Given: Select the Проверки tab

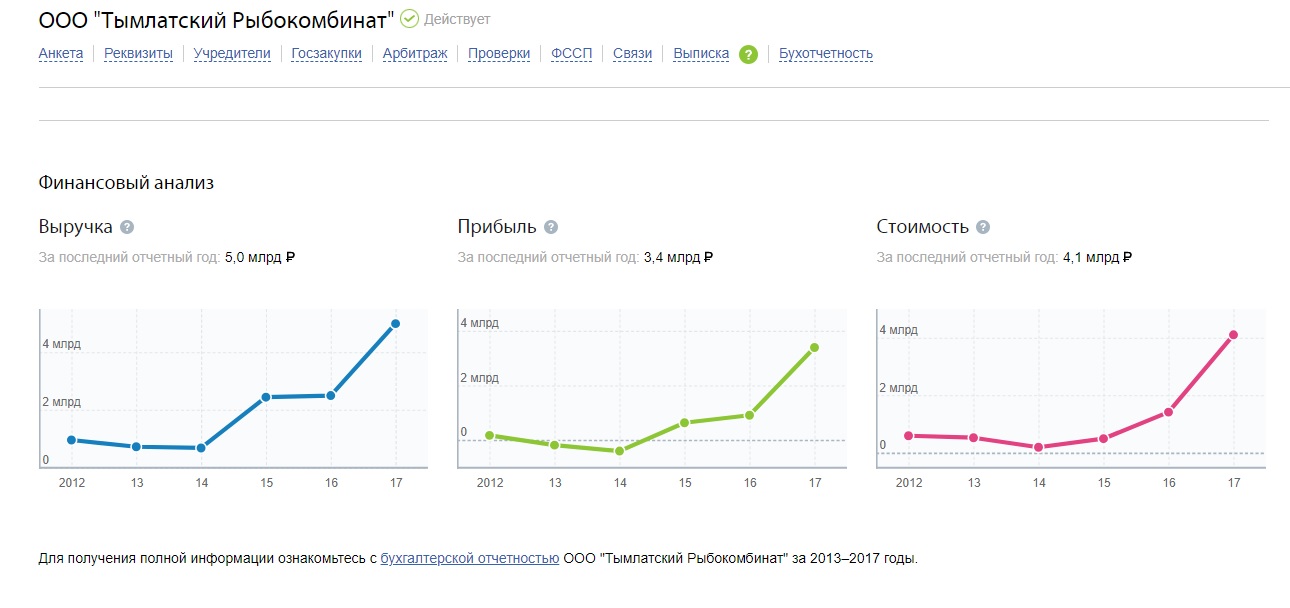Looking at the screenshot, I should click(499, 54).
